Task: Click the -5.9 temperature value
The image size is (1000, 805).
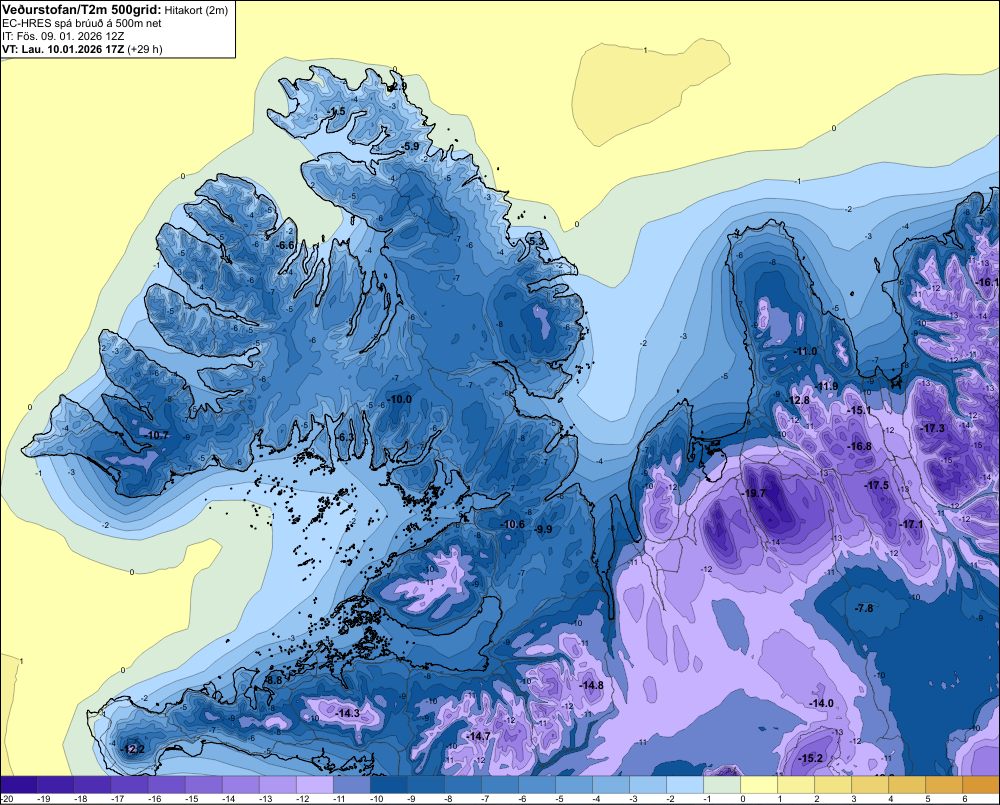Action: click(x=410, y=146)
